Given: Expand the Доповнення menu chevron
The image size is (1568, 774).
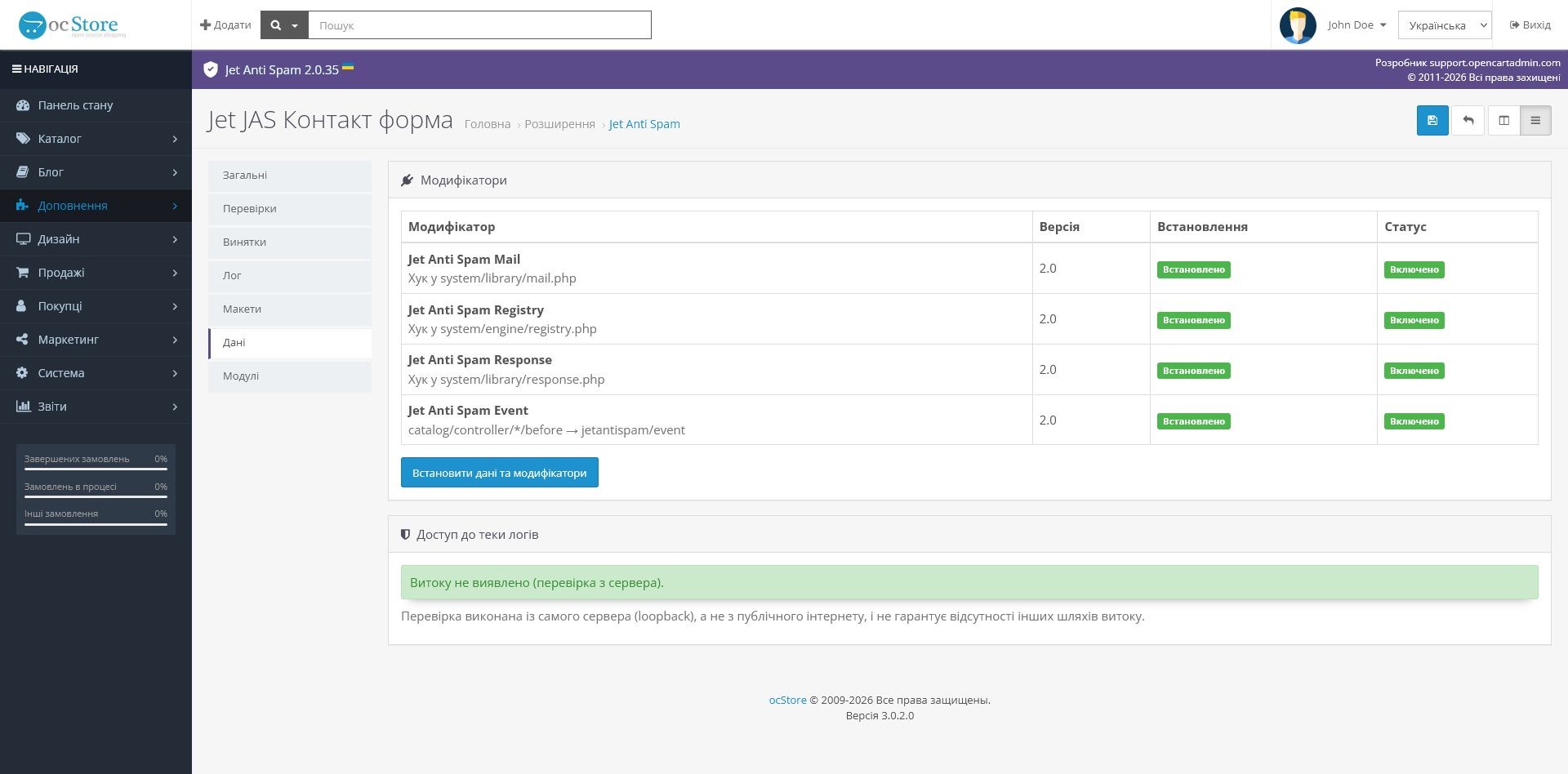Looking at the screenshot, I should coord(175,206).
